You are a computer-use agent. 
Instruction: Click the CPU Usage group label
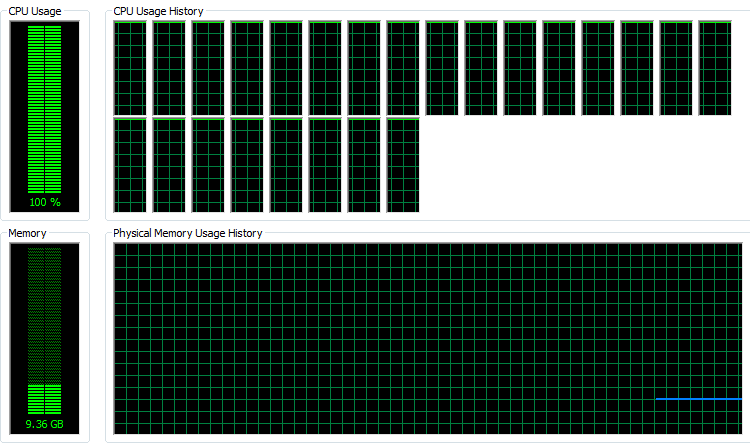click(x=35, y=11)
